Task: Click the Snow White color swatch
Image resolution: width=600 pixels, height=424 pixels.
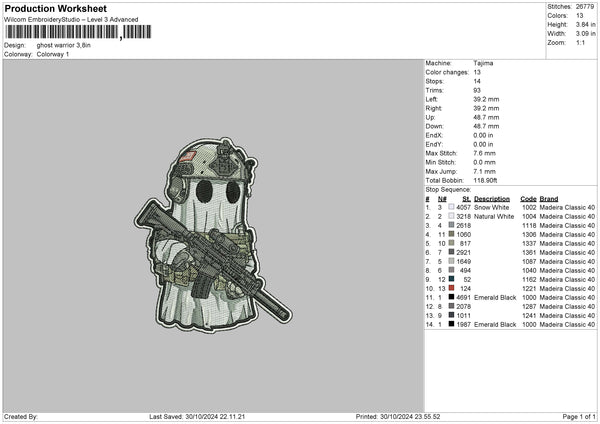Action: pyautogui.click(x=451, y=207)
